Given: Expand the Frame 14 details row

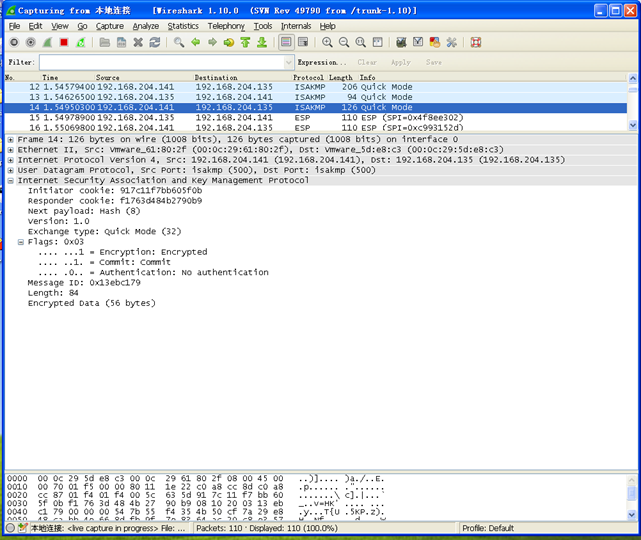Looking at the screenshot, I should point(10,140).
